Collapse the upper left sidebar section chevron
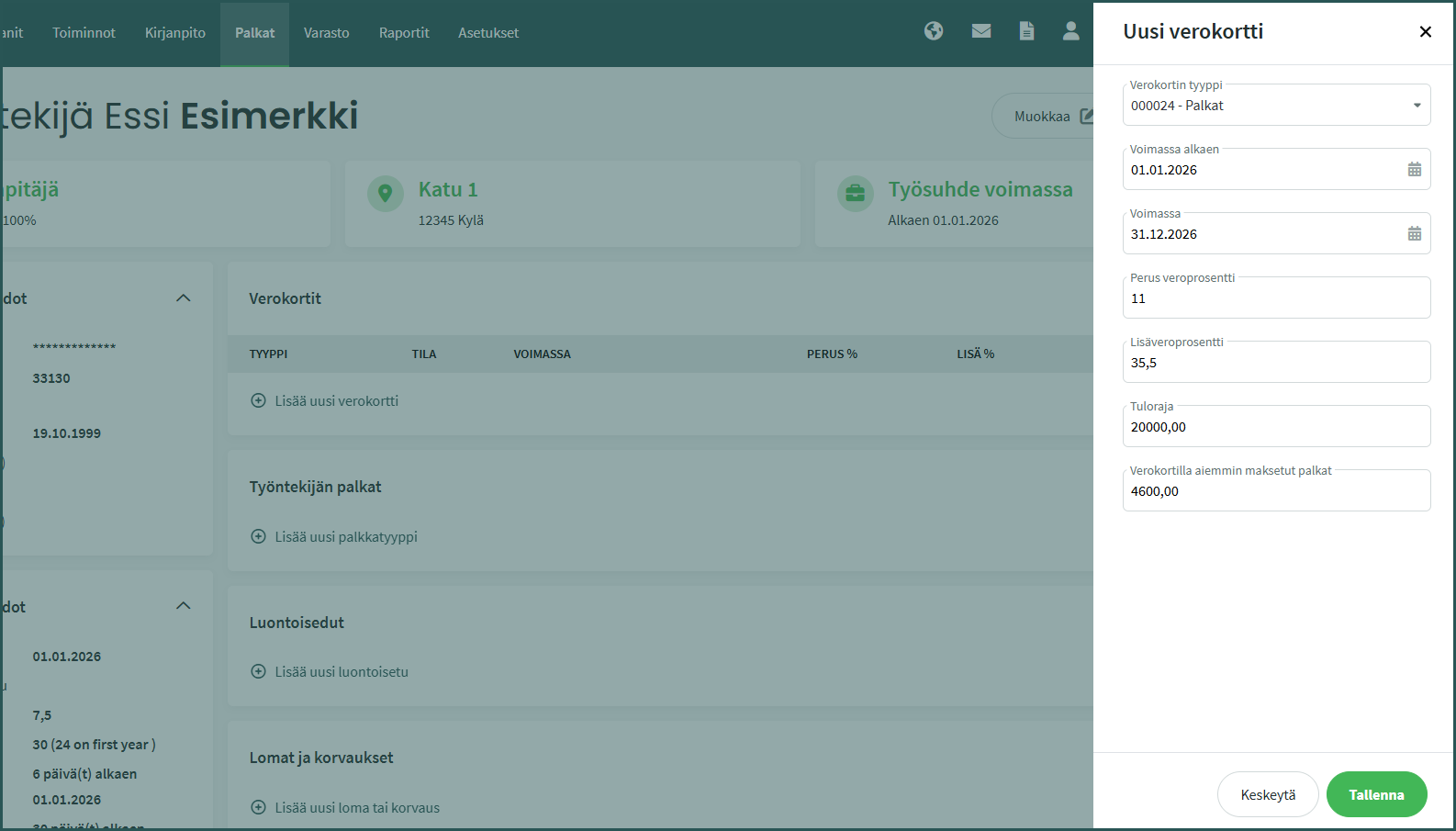The image size is (1456, 831). pyautogui.click(x=184, y=298)
